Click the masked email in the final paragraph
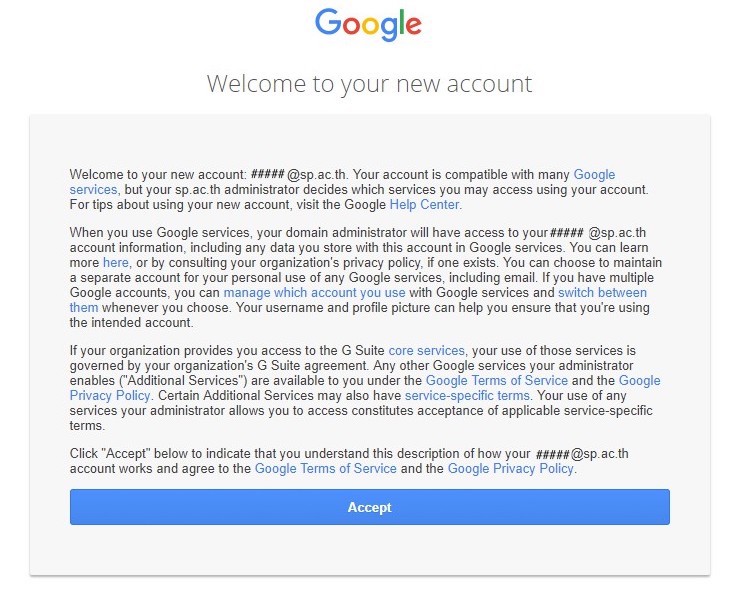This screenshot has width=743, height=592. (582, 454)
